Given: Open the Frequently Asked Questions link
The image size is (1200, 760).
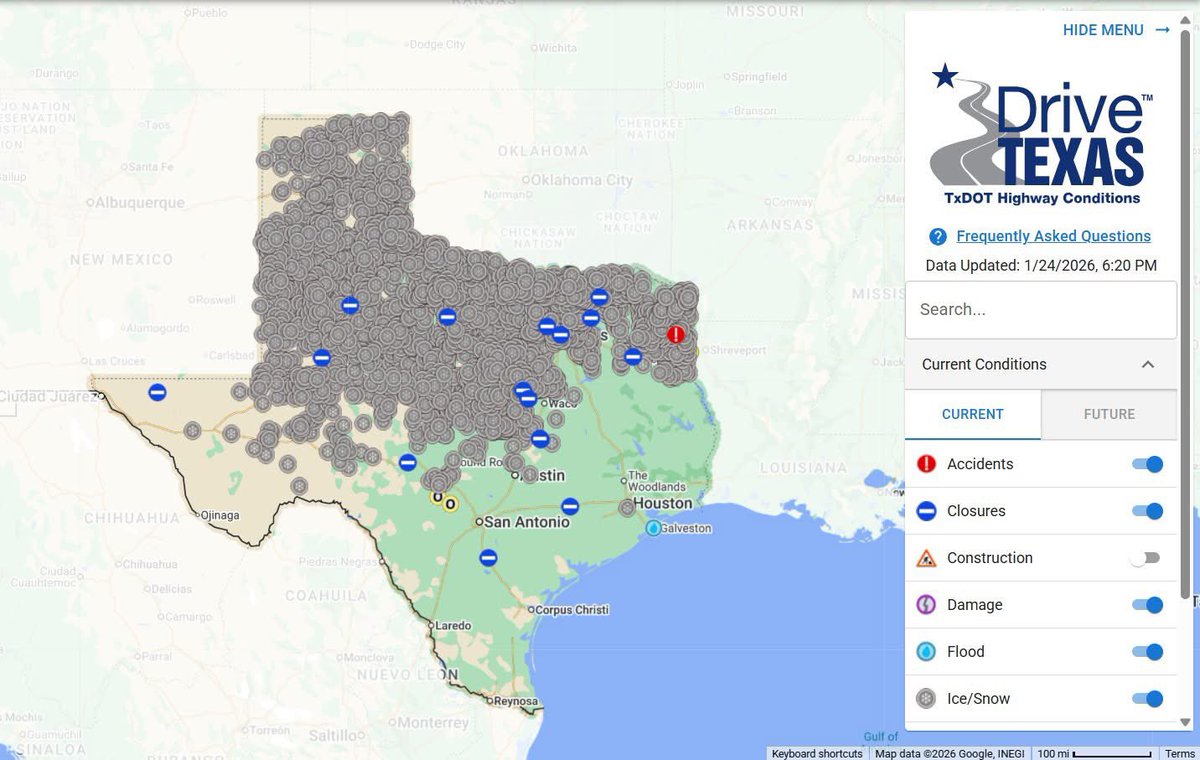Looking at the screenshot, I should click(x=1053, y=236).
